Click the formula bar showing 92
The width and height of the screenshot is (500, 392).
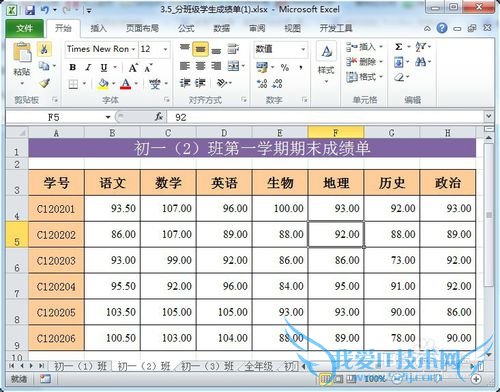click(326, 117)
